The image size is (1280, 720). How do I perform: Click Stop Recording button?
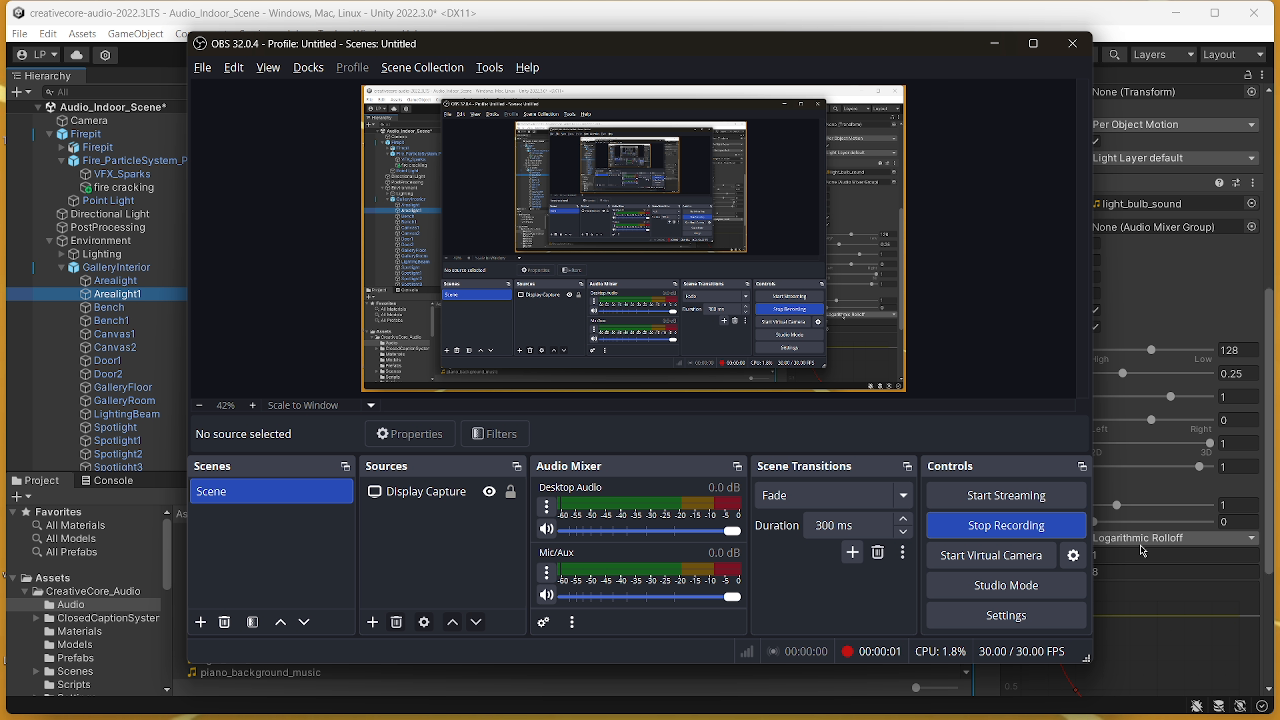click(1005, 526)
